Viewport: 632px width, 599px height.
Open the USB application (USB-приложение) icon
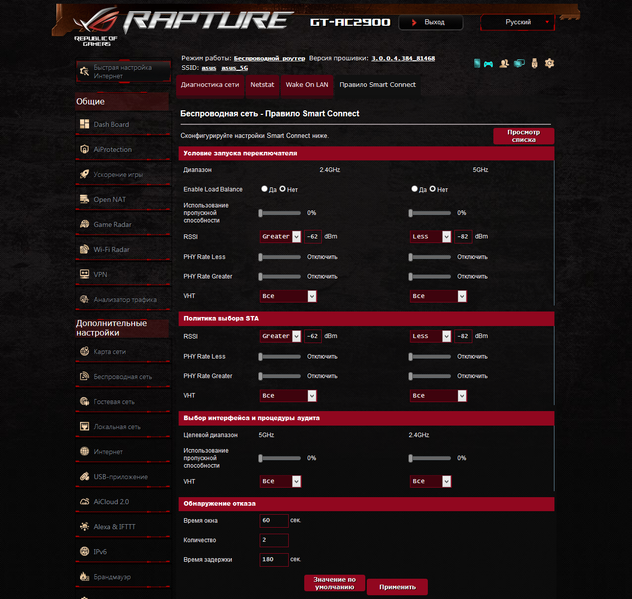(x=84, y=476)
